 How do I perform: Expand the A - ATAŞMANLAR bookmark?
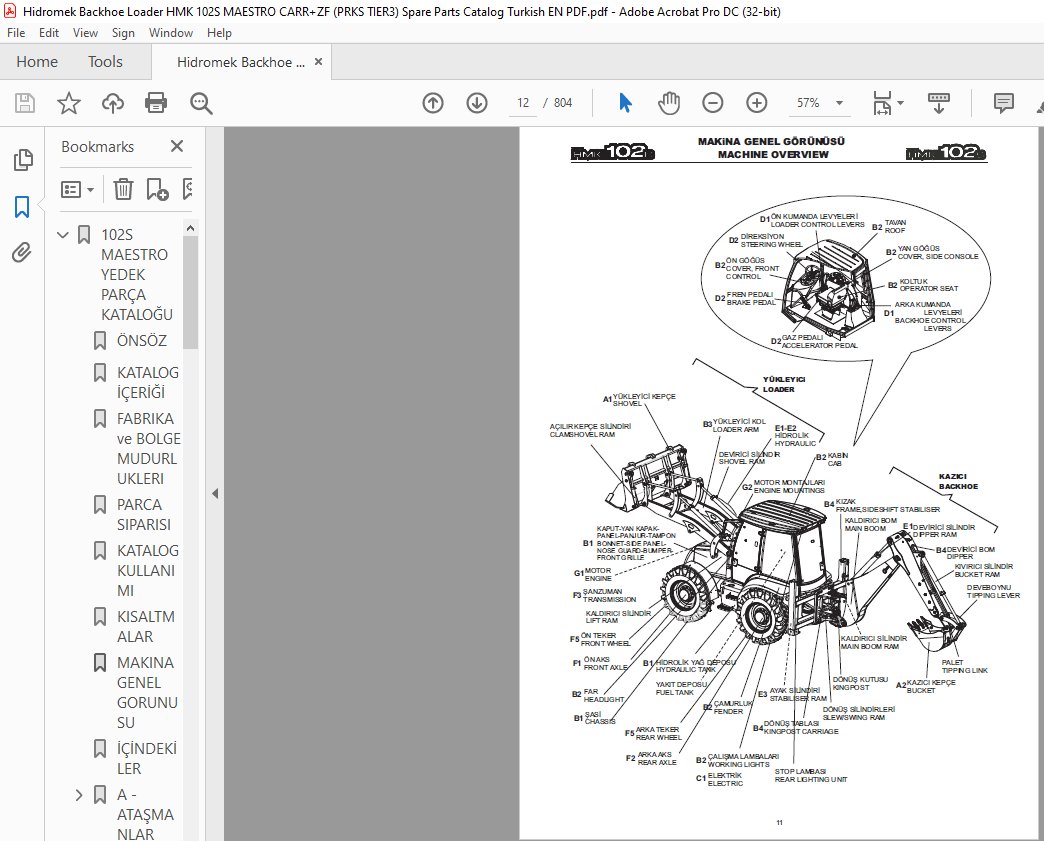[79, 795]
